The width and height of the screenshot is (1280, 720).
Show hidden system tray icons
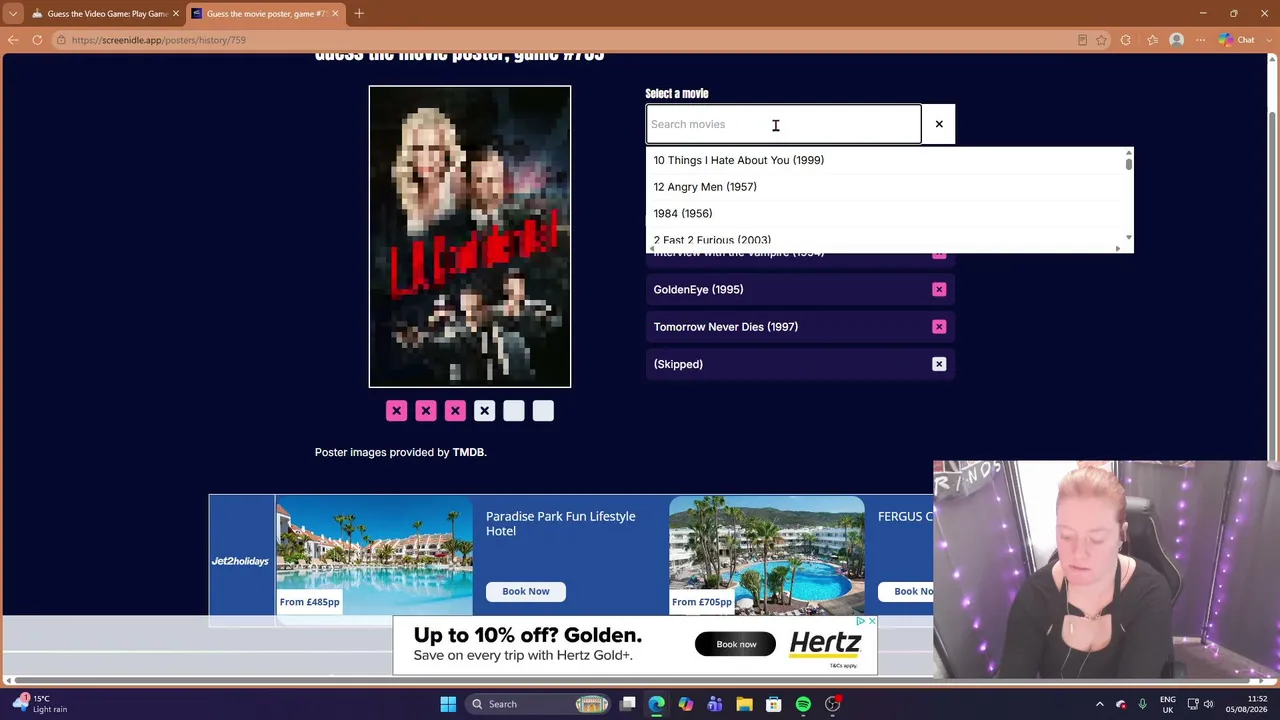click(x=1100, y=704)
